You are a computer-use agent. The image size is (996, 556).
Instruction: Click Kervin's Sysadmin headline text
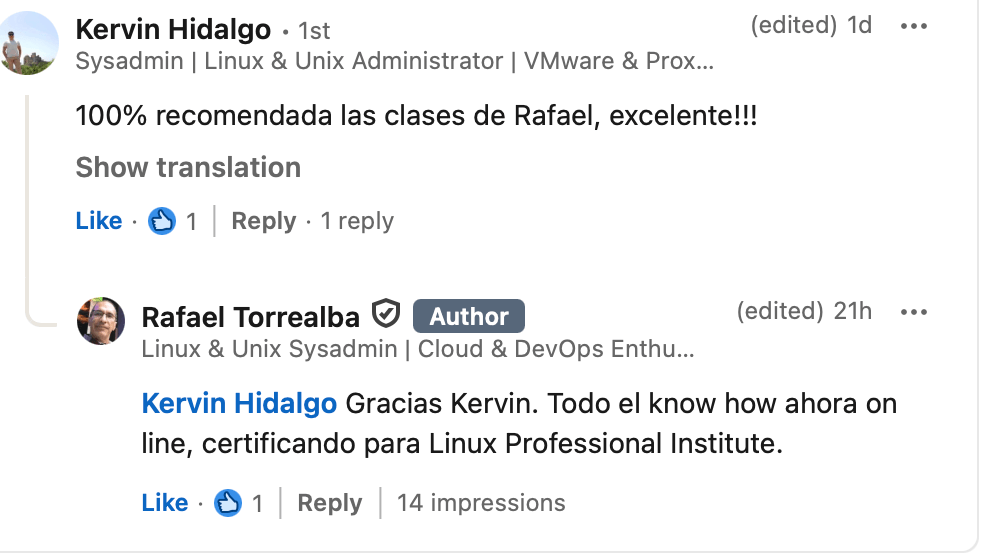point(395,61)
